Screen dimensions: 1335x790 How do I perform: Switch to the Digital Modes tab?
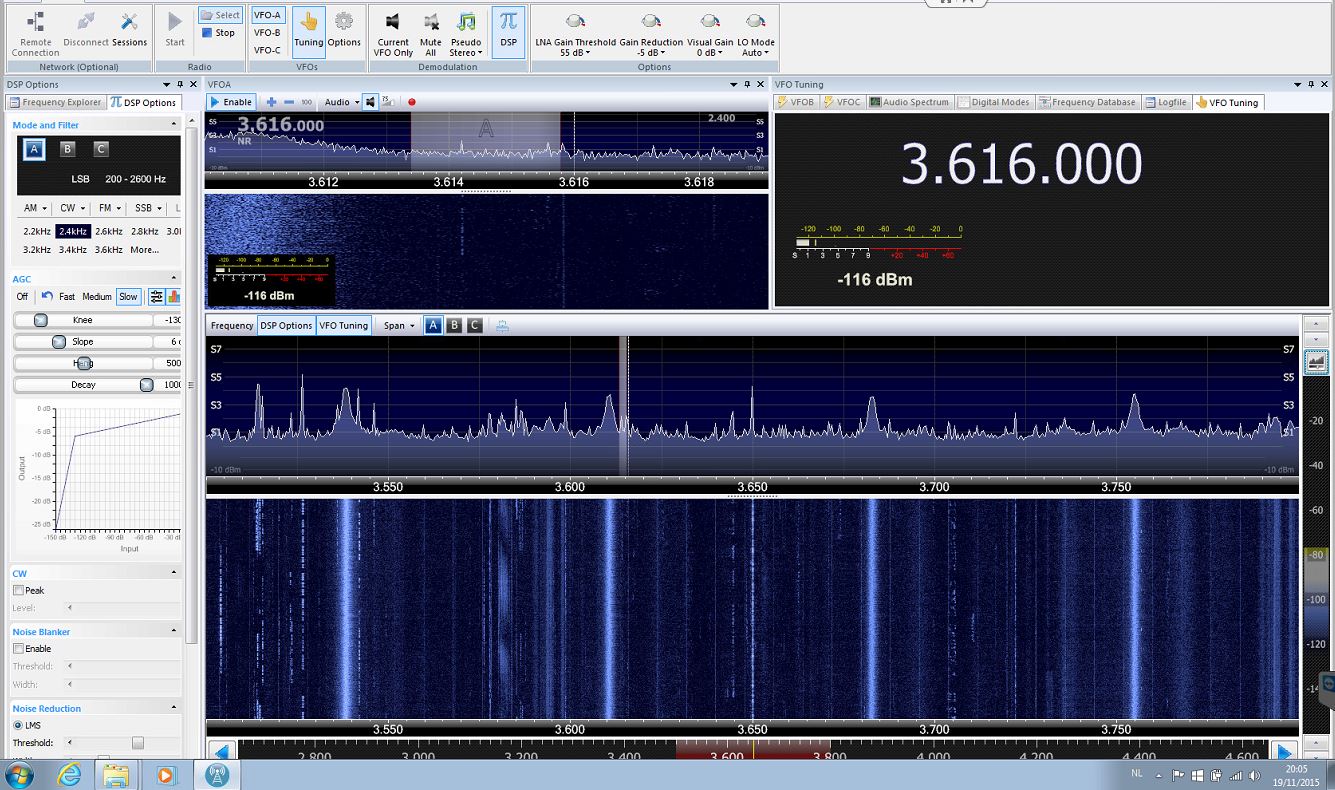(x=993, y=102)
